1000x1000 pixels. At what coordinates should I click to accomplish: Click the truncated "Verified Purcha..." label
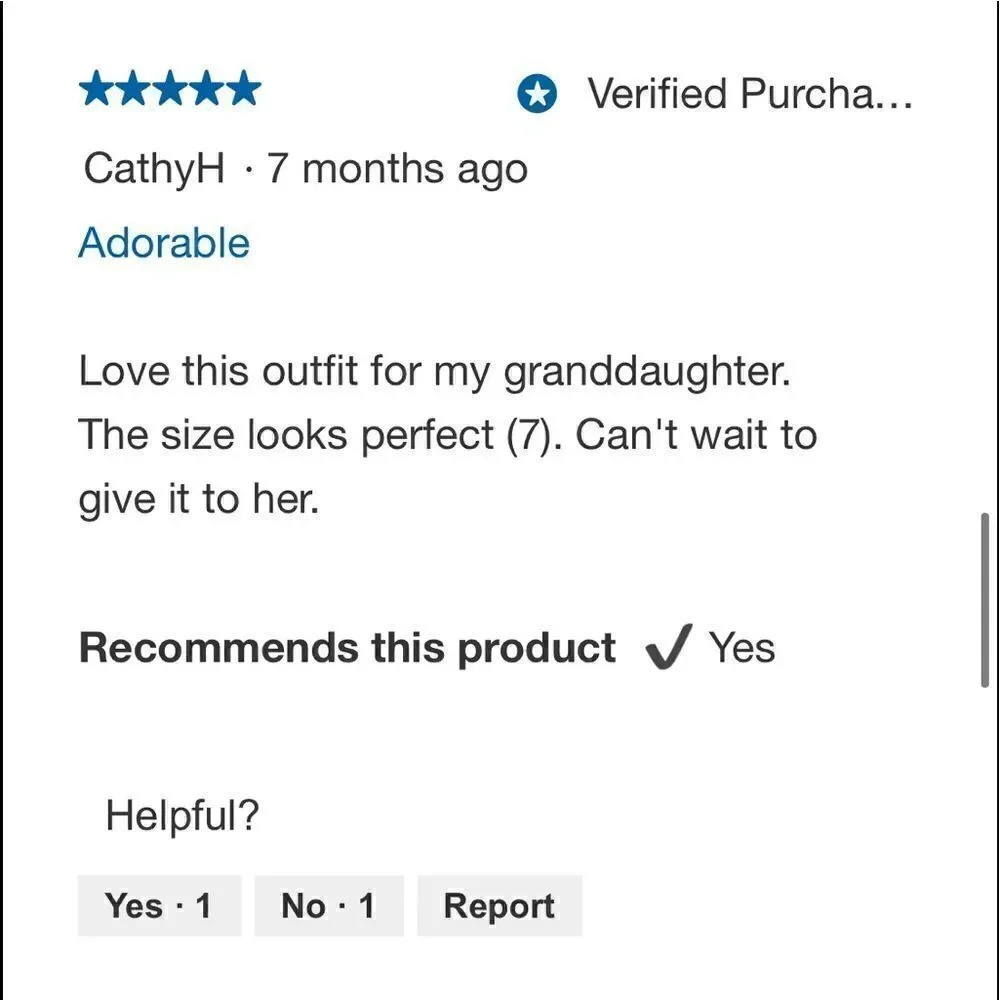click(x=750, y=94)
